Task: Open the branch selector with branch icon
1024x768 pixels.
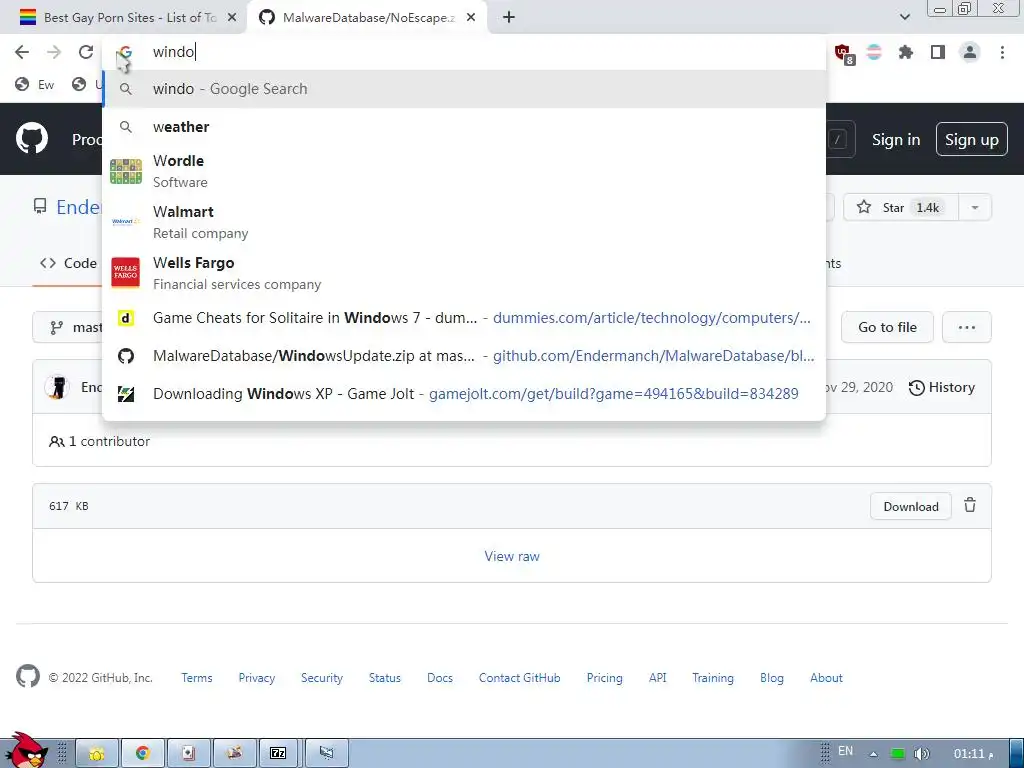Action: [68, 327]
